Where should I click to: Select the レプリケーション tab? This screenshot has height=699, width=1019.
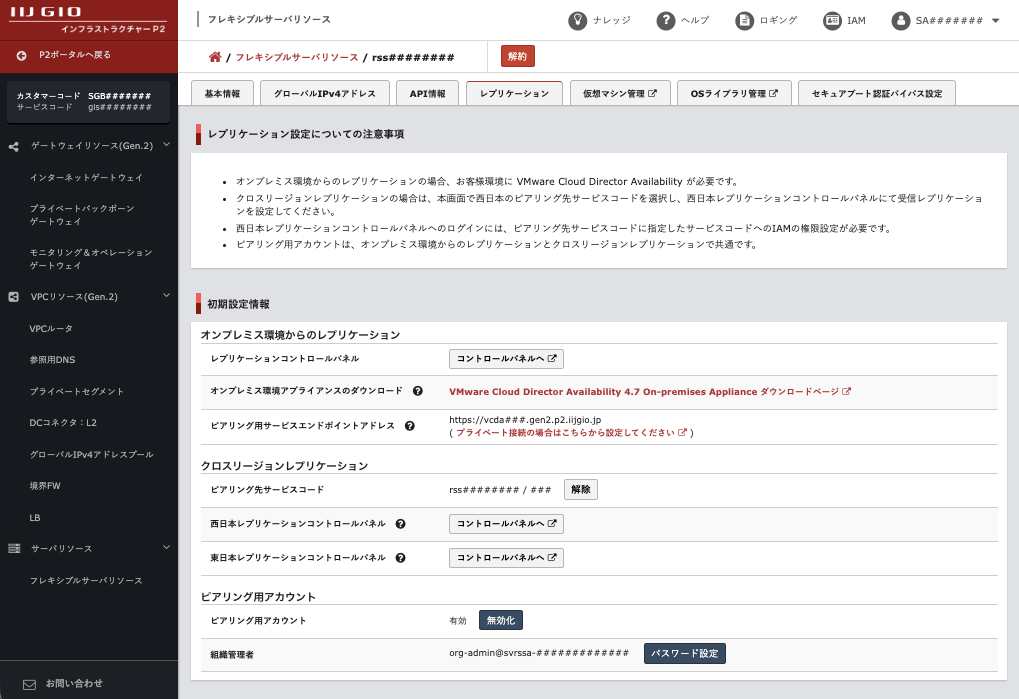[x=514, y=94]
